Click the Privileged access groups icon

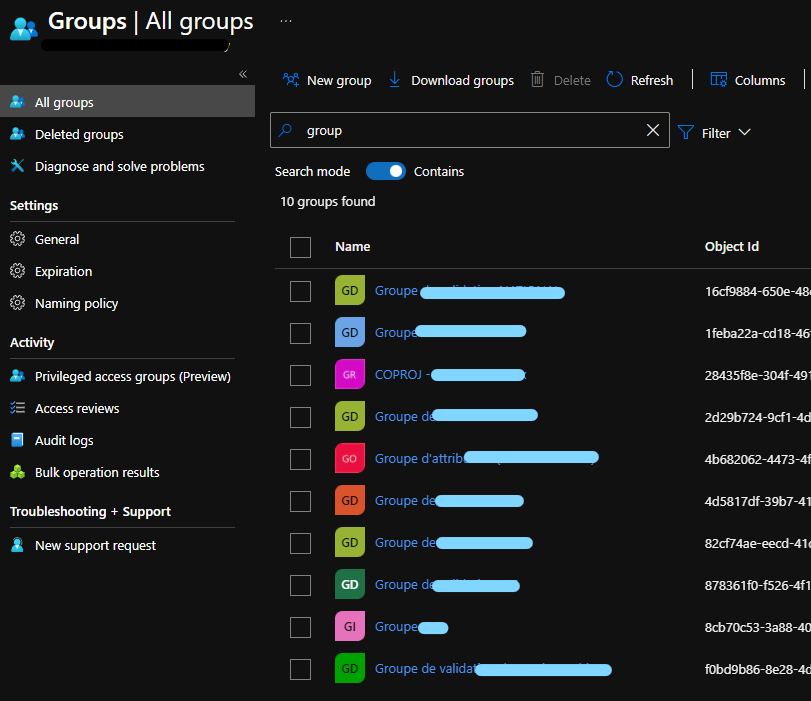18,376
